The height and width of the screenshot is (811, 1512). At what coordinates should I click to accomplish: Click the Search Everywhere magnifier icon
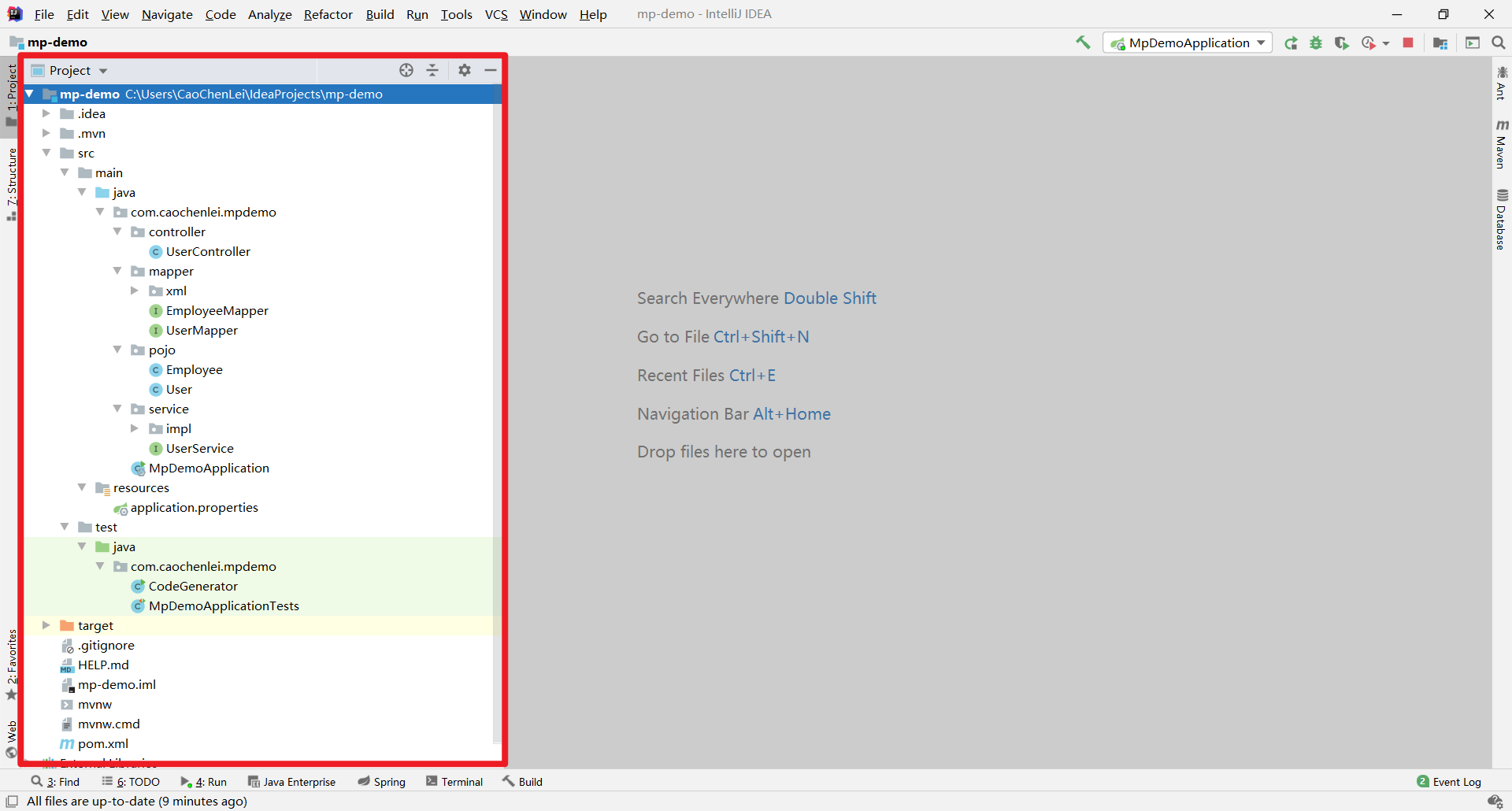pyautogui.click(x=1498, y=43)
